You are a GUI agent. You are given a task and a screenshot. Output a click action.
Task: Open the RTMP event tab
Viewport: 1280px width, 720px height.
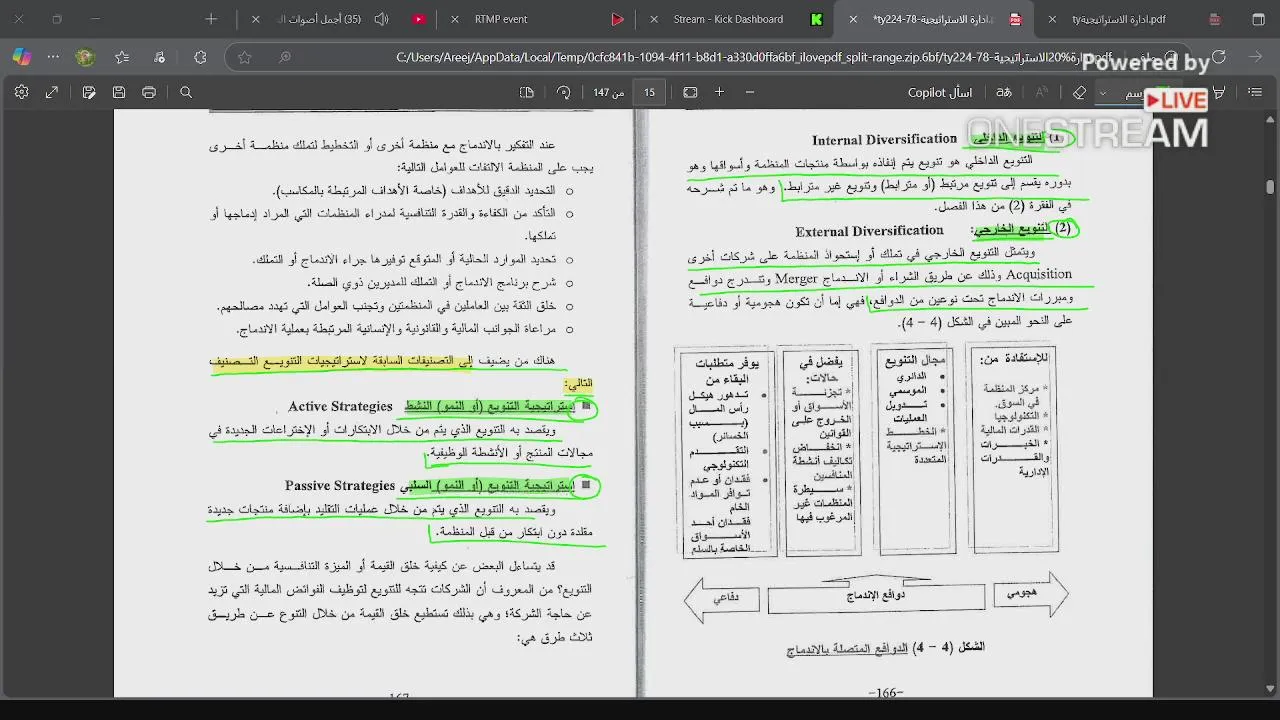pyautogui.click(x=535, y=19)
